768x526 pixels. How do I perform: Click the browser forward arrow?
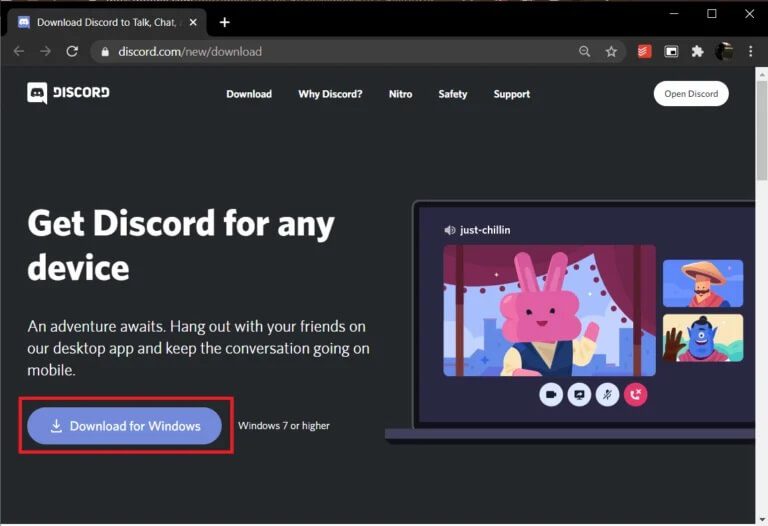[x=46, y=51]
